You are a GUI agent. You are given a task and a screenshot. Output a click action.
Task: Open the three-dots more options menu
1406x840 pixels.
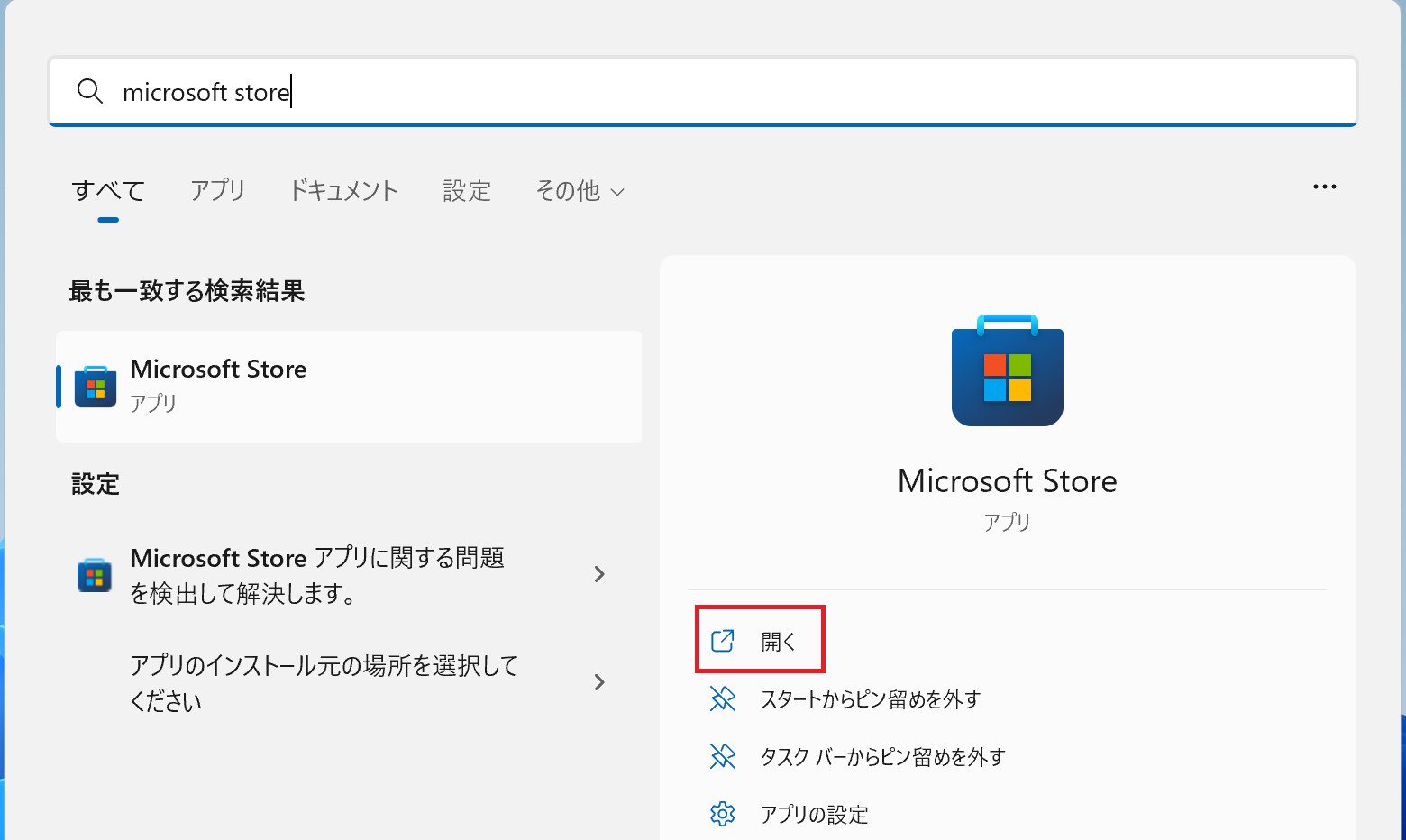pos(1324,187)
